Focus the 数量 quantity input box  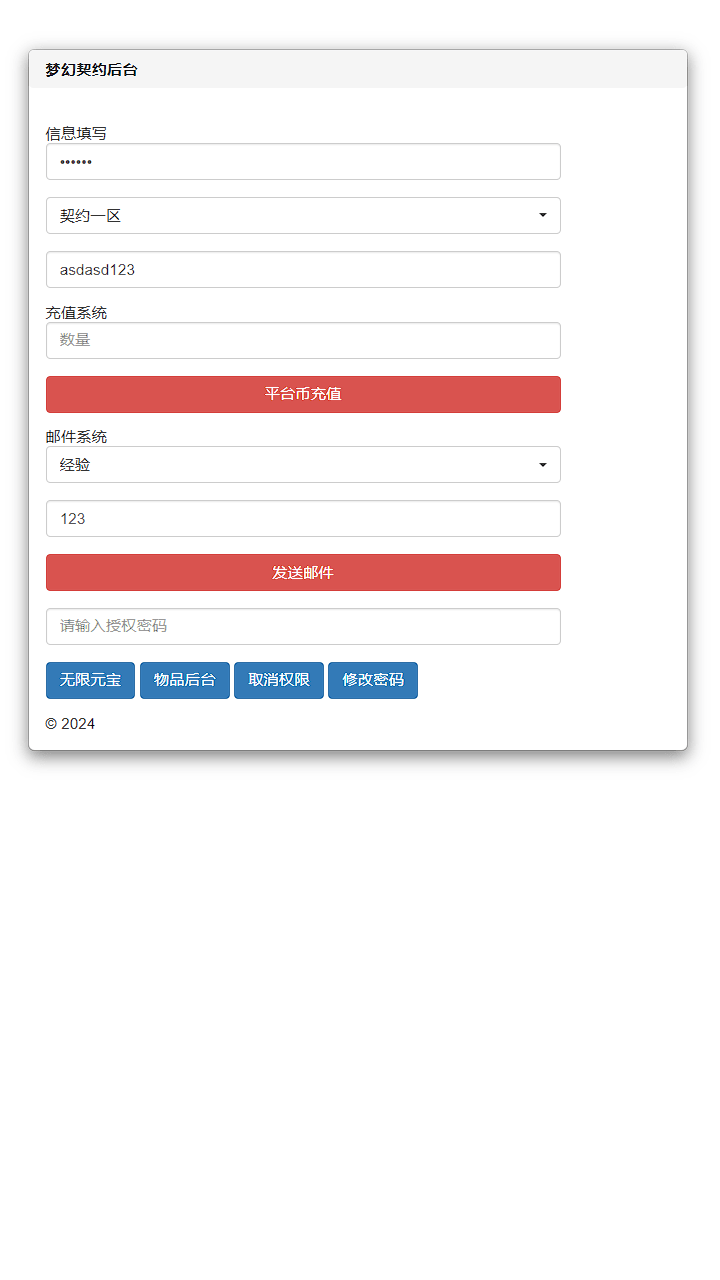pos(303,340)
